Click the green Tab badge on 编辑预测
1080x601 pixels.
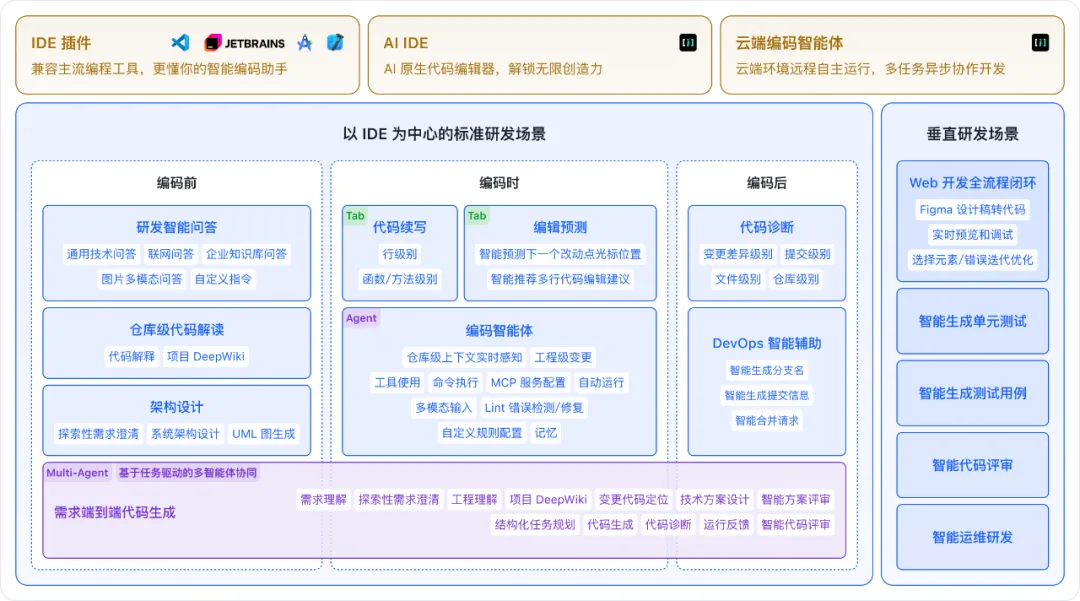pos(475,215)
